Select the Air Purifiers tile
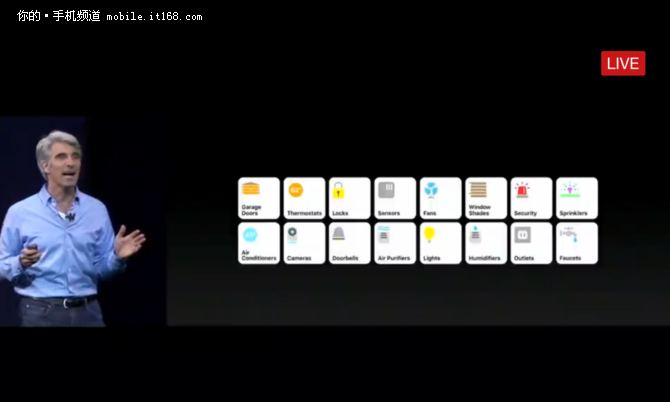670x402 pixels. 395,243
